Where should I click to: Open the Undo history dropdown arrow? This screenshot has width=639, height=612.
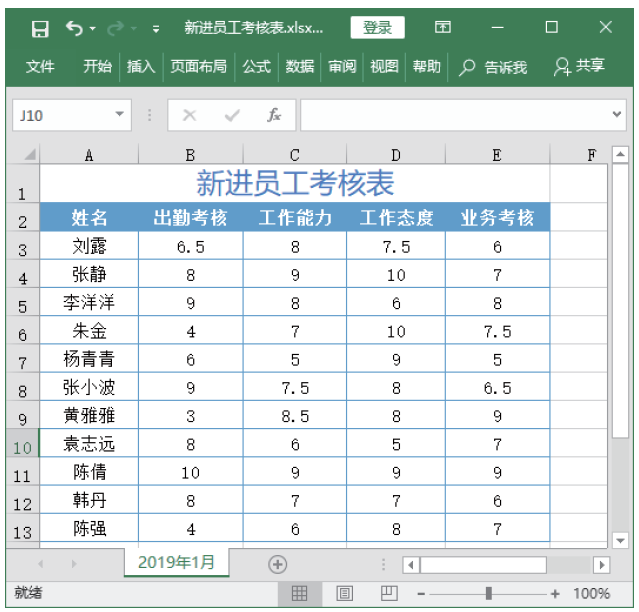(93, 29)
